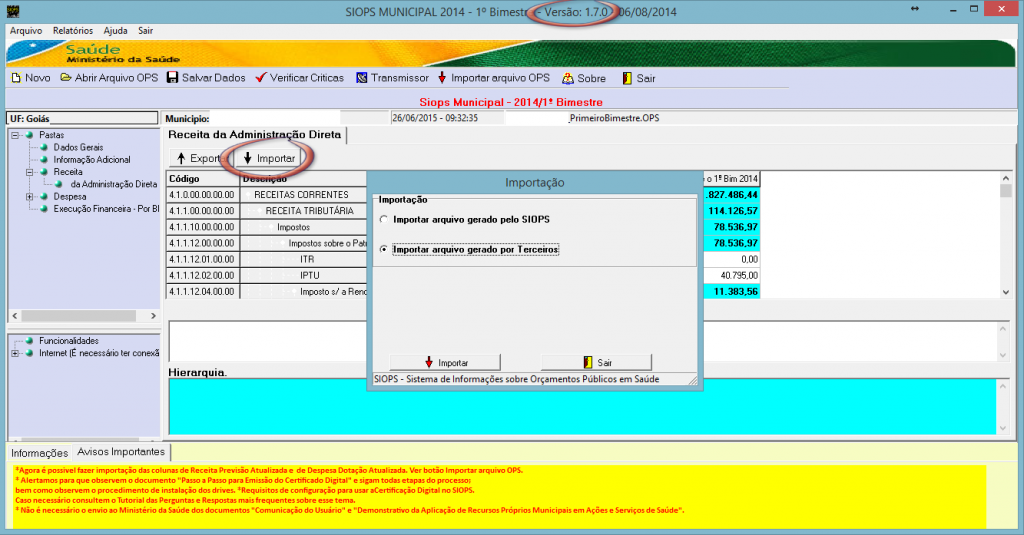This screenshot has width=1024, height=535.
Task: Click the Exportar button
Action: [200, 158]
